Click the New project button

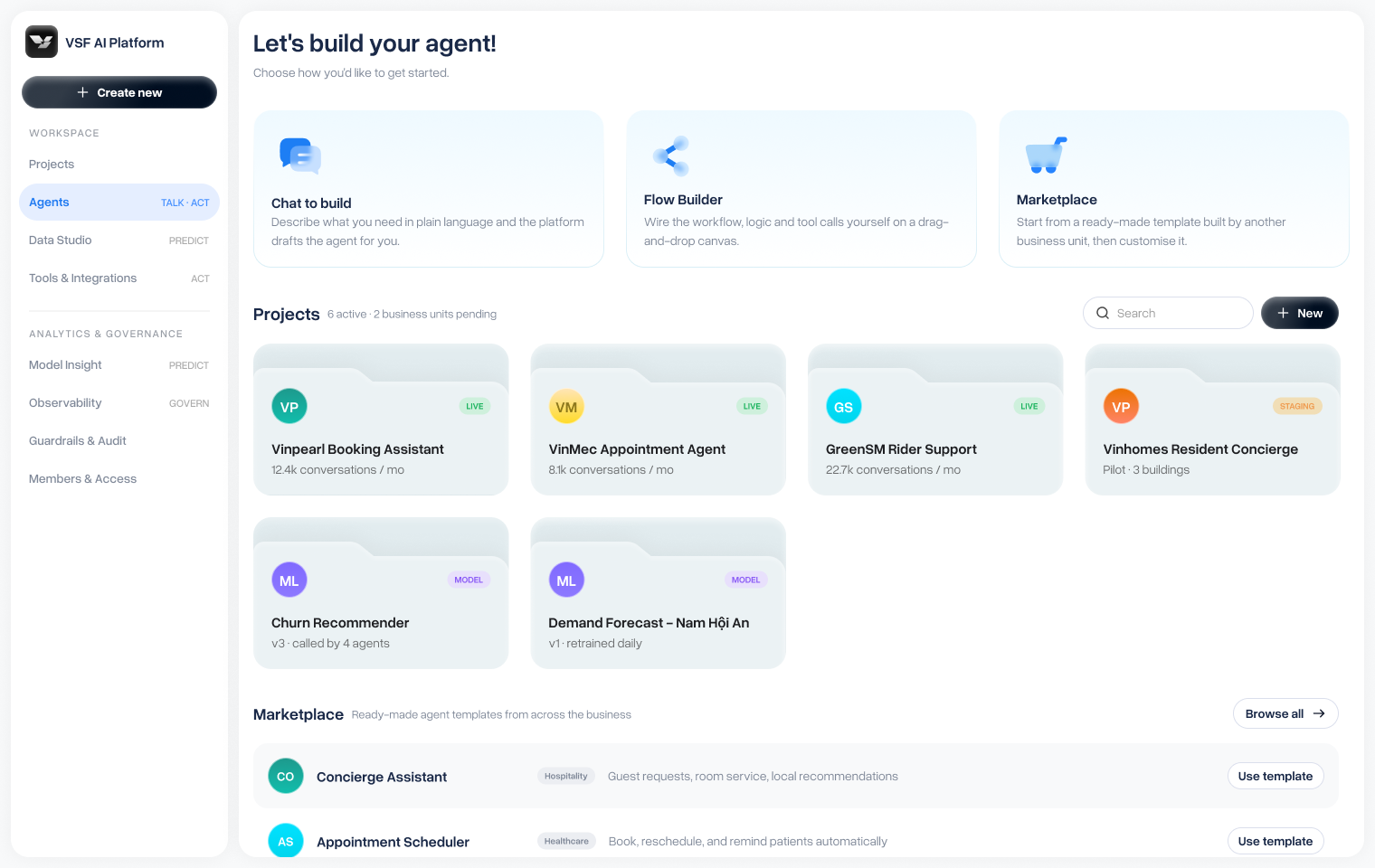(1300, 313)
